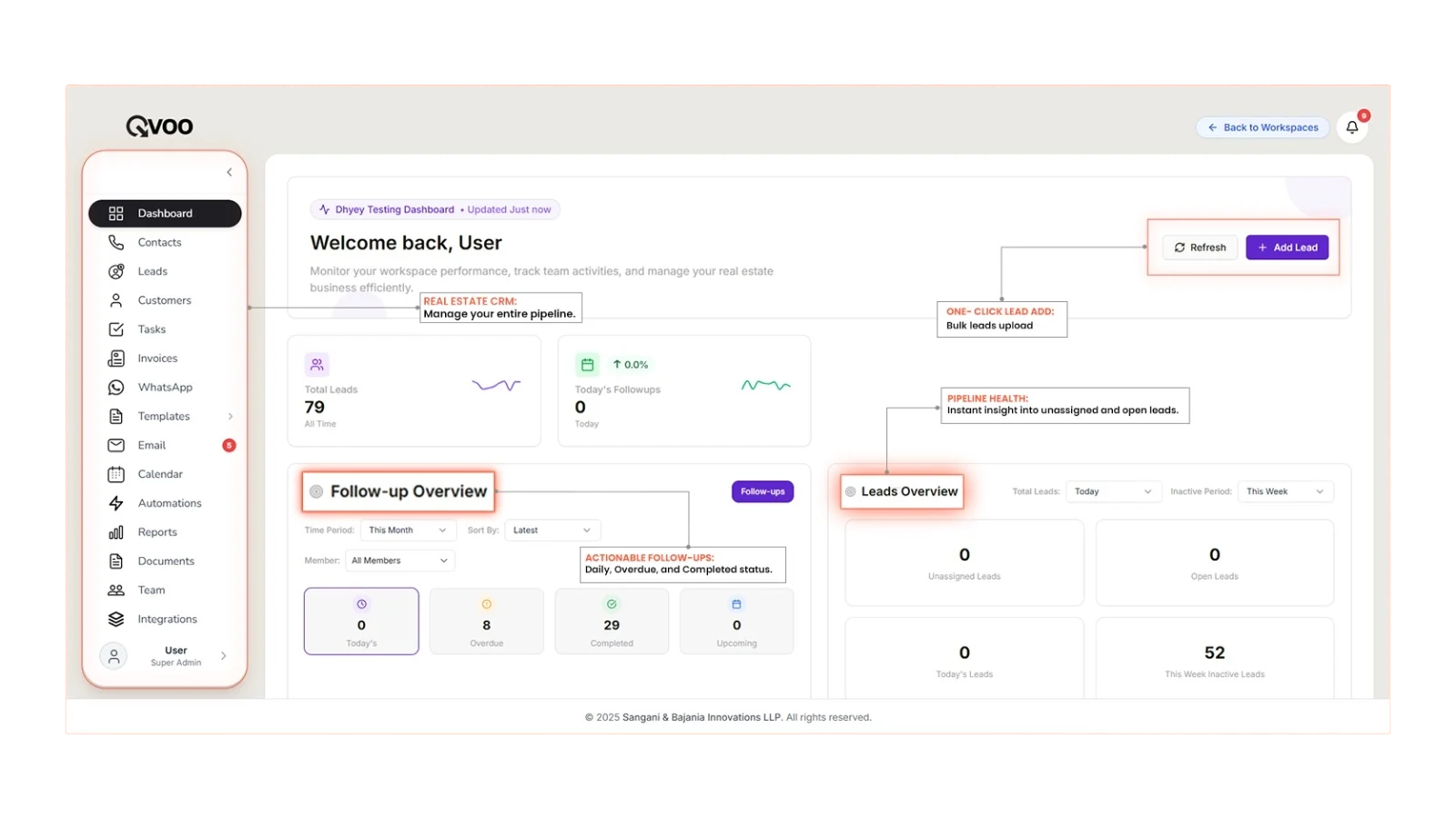Click the Team people icon

pyautogui.click(x=116, y=590)
